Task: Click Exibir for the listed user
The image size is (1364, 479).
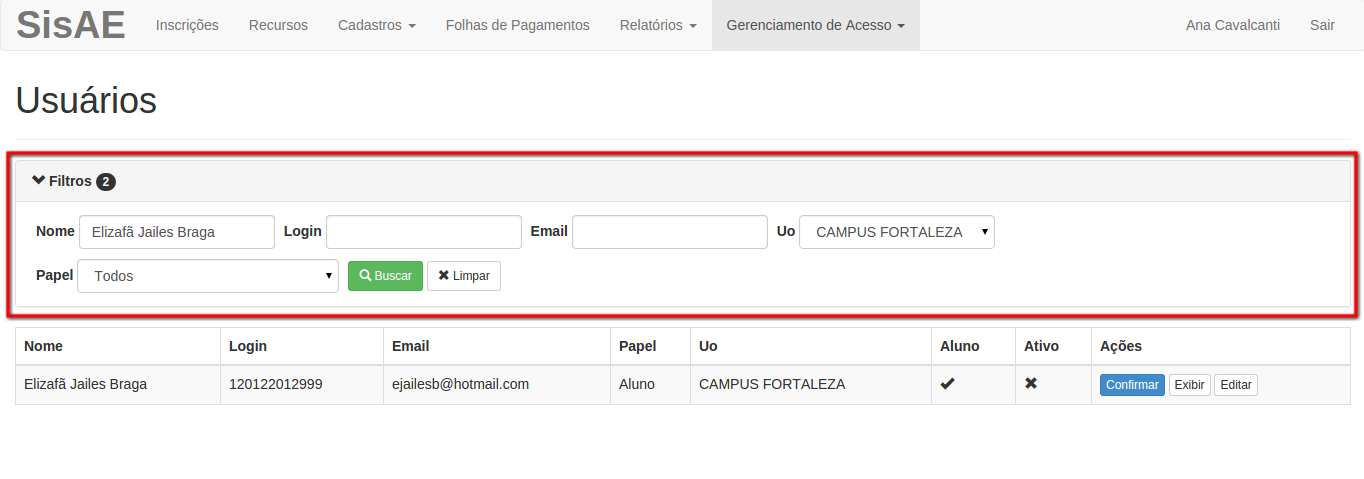Action: pyautogui.click(x=1190, y=385)
